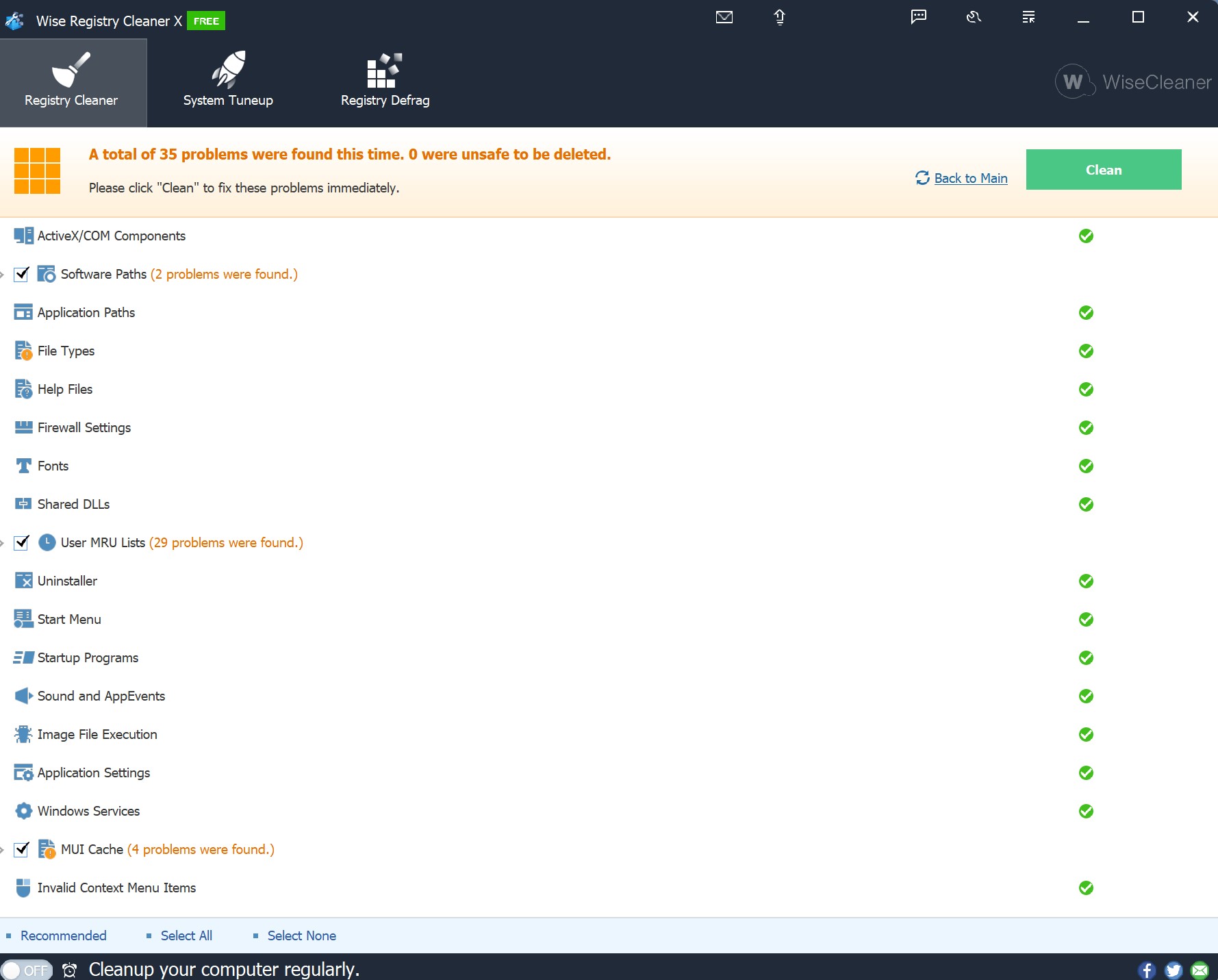The height and width of the screenshot is (980, 1218).
Task: Click the upgrade arrow icon in title bar
Action: [779, 17]
